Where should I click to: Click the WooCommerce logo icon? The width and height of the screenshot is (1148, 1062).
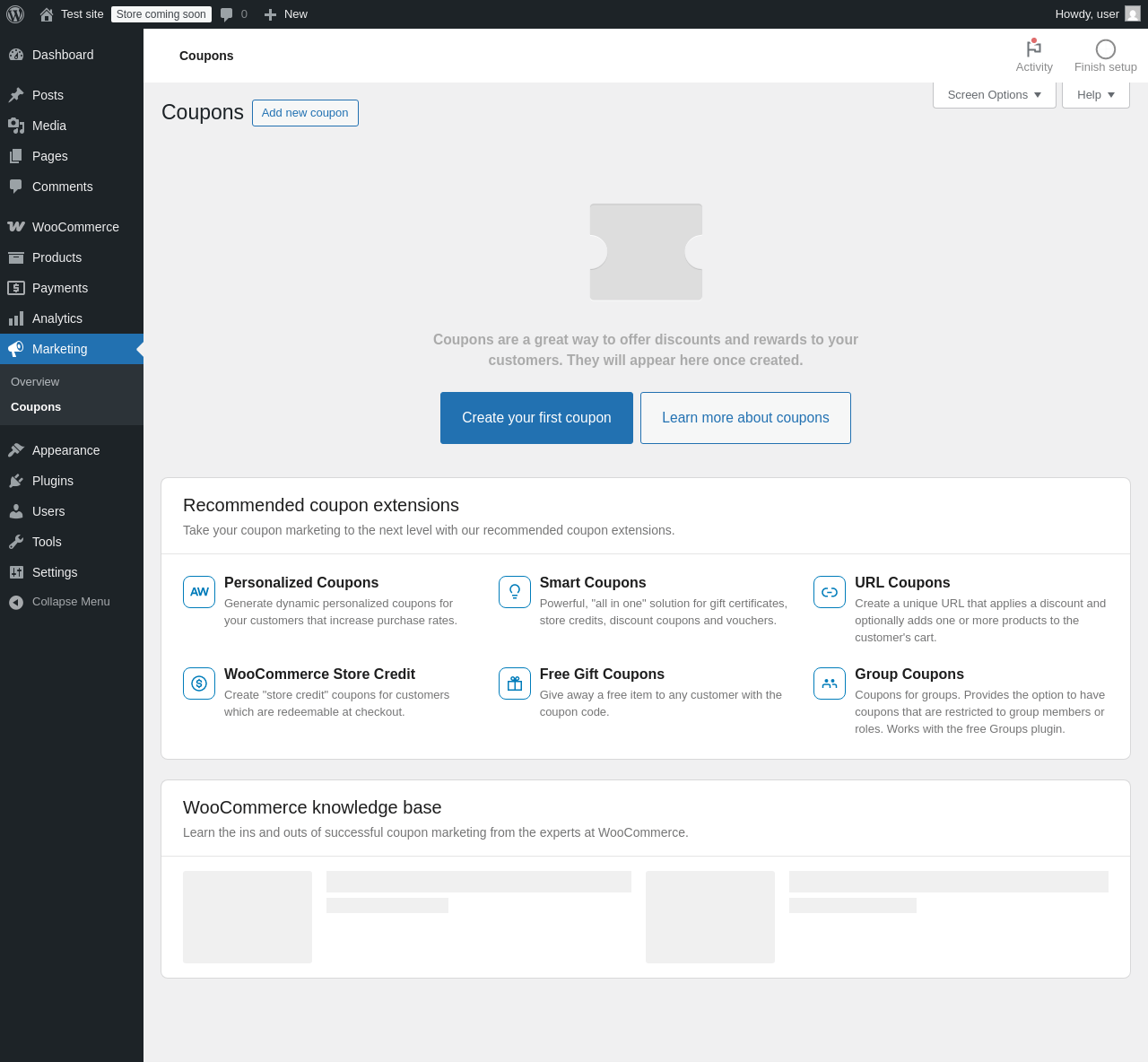pos(16,227)
